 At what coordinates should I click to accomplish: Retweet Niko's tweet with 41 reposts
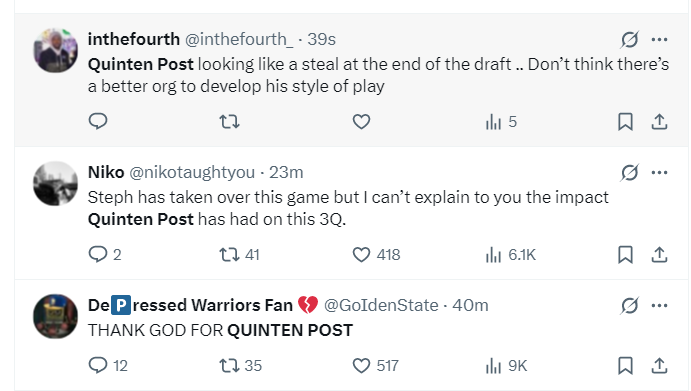(239, 254)
